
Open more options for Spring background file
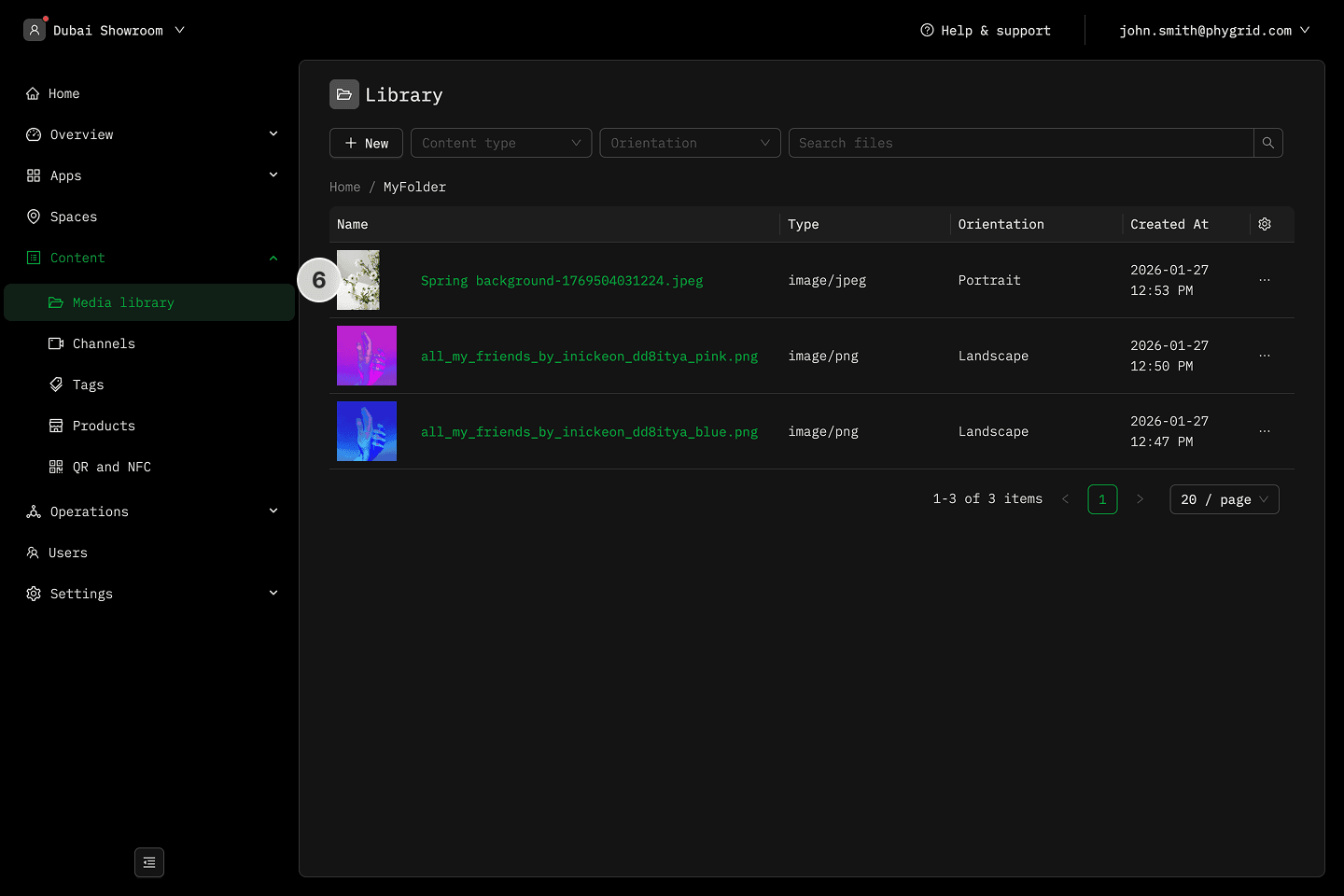pyautogui.click(x=1265, y=280)
